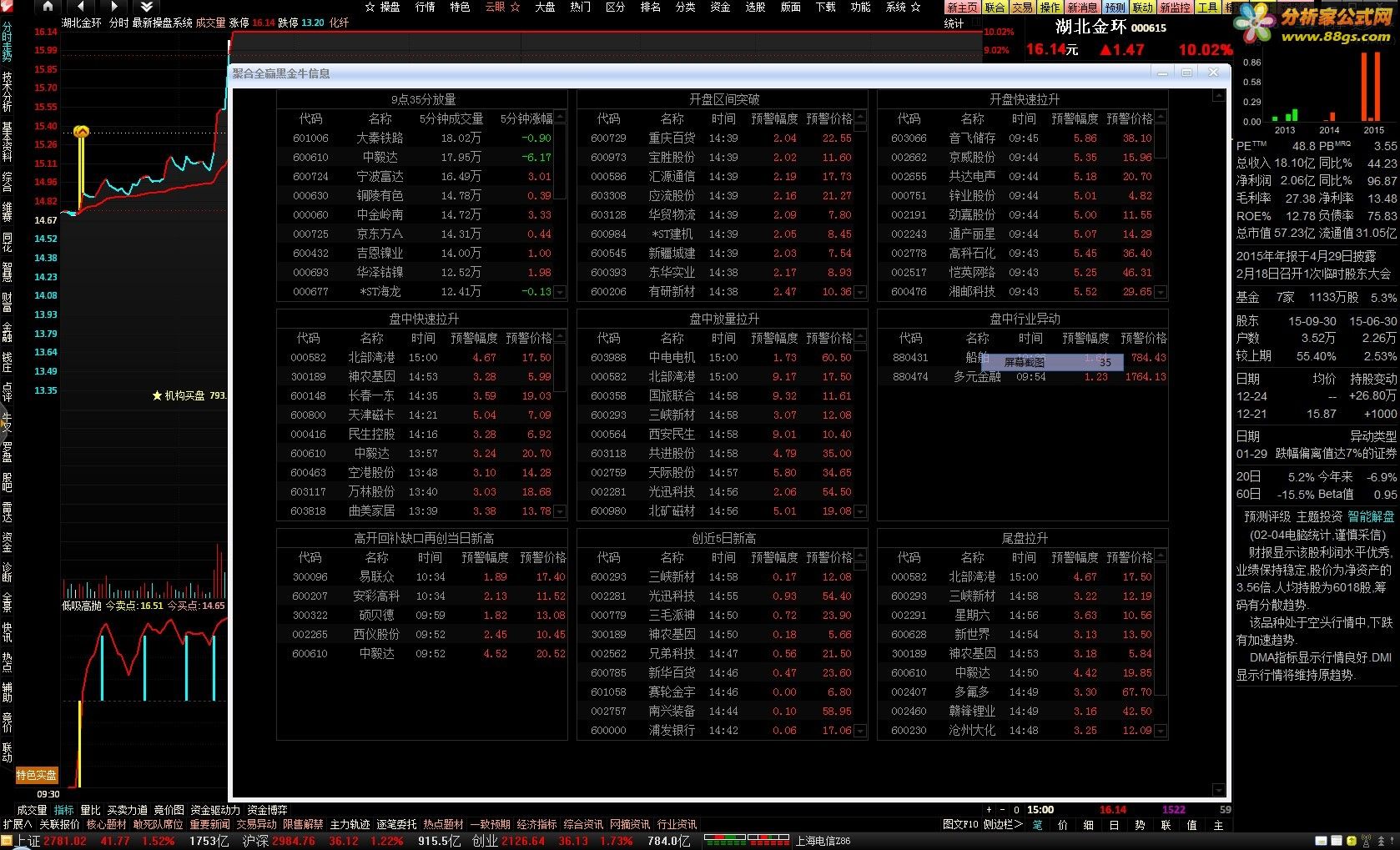Screen dimensions: 1400x850
Task: Click the 上海电信Z86 server status
Action: 823,841
